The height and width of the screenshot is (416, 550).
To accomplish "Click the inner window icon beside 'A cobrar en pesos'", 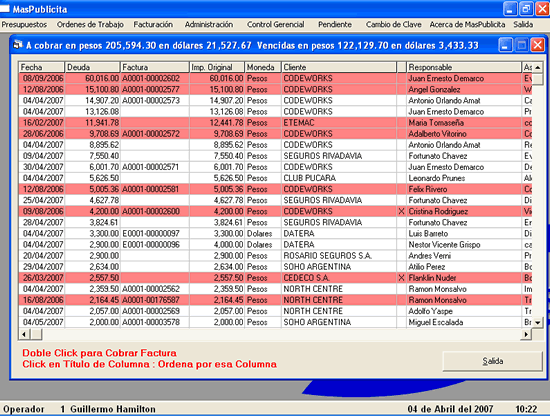I will point(18,45).
